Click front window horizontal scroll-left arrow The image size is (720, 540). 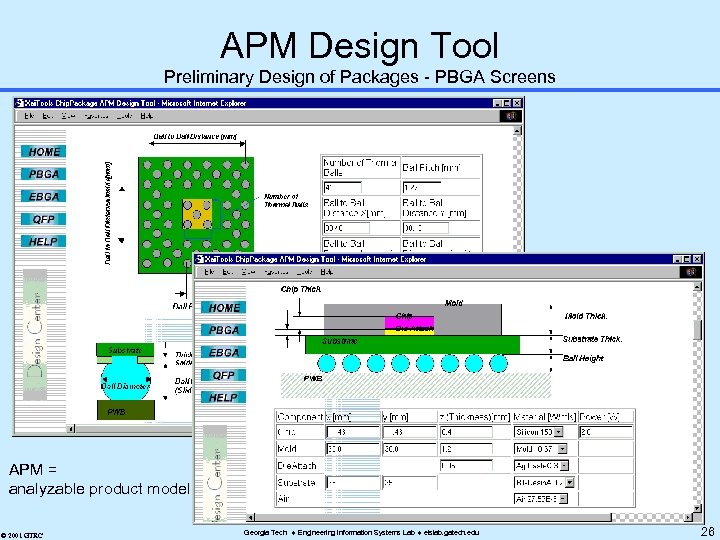click(x=251, y=518)
